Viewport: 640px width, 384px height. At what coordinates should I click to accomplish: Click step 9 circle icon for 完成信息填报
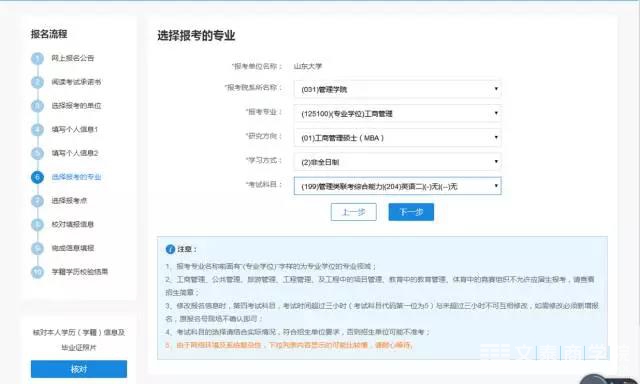tap(37, 248)
